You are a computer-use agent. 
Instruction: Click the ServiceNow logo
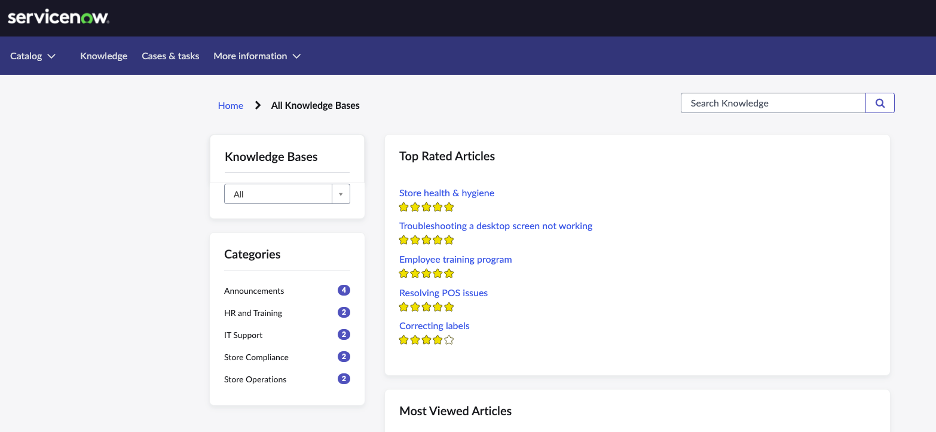[58, 17]
